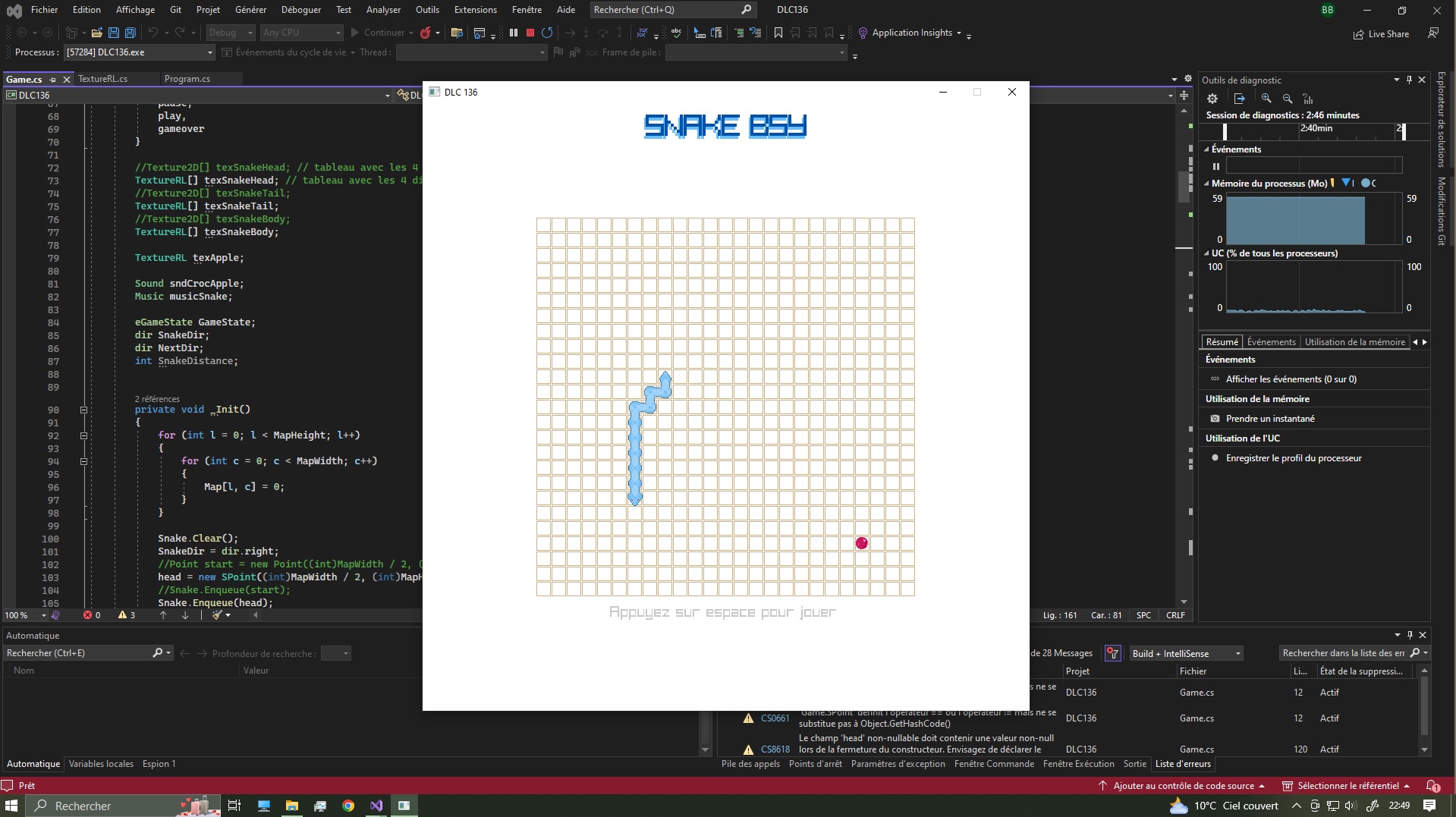Switch to Utilisation de la mémoire tab
The height and width of the screenshot is (817, 1456).
click(1354, 342)
